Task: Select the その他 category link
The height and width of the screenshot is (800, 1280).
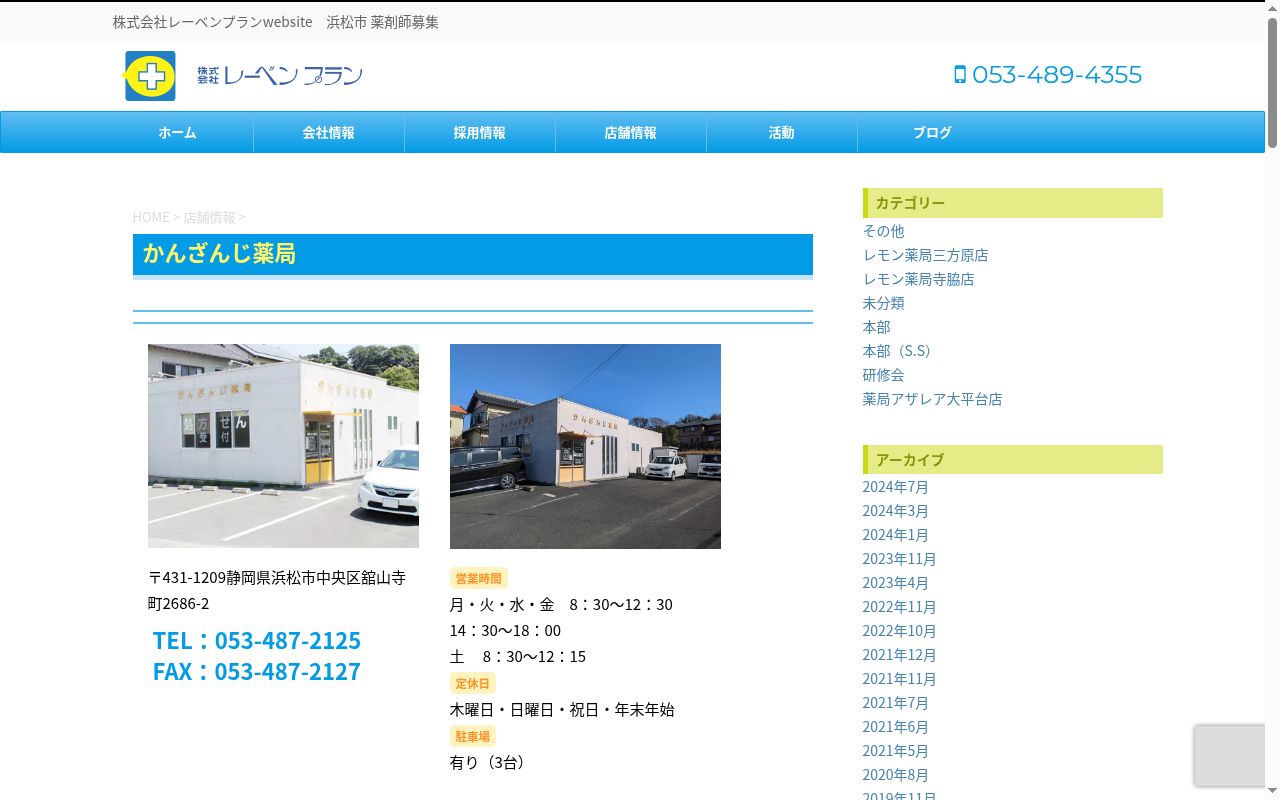Action: click(x=883, y=231)
